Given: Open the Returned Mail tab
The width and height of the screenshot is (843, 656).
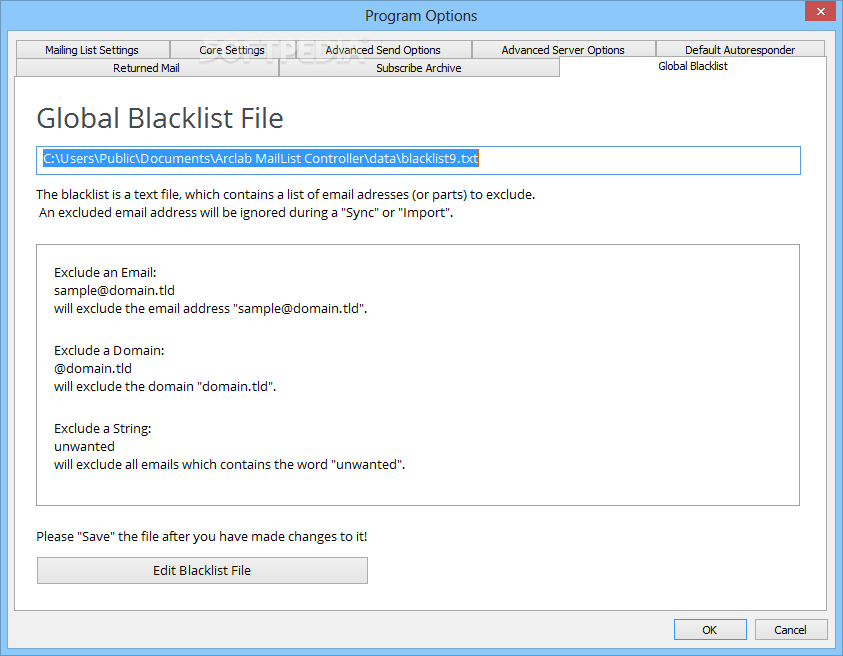Looking at the screenshot, I should point(147,68).
